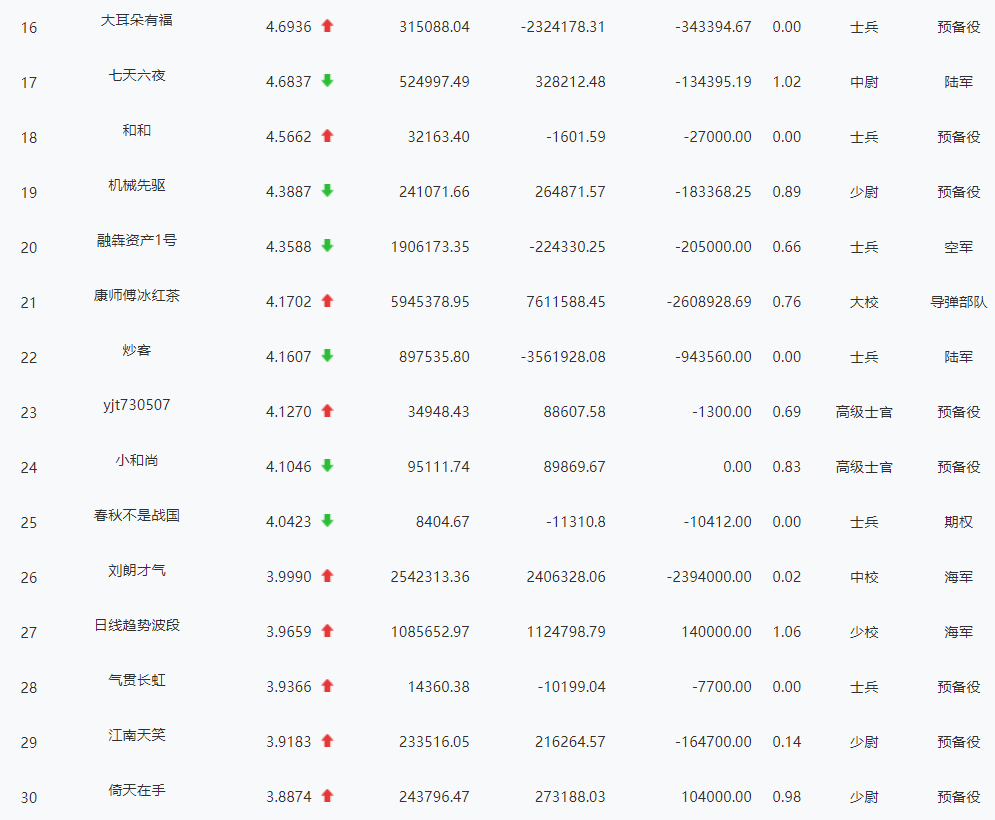Open trader 康师傅冰红茶 profile

coord(137,295)
